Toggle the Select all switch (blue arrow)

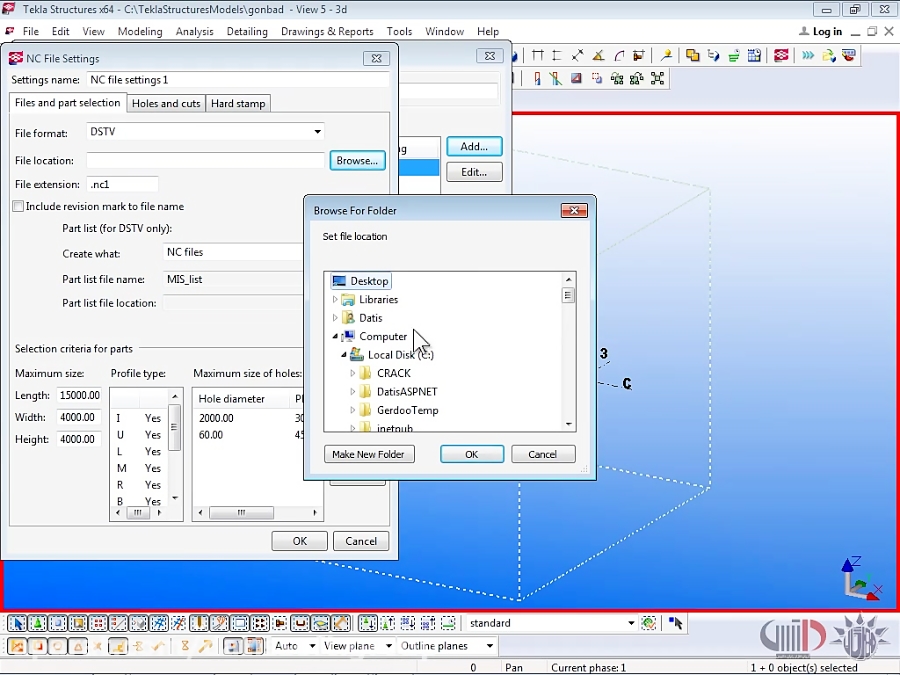[x=17, y=623]
